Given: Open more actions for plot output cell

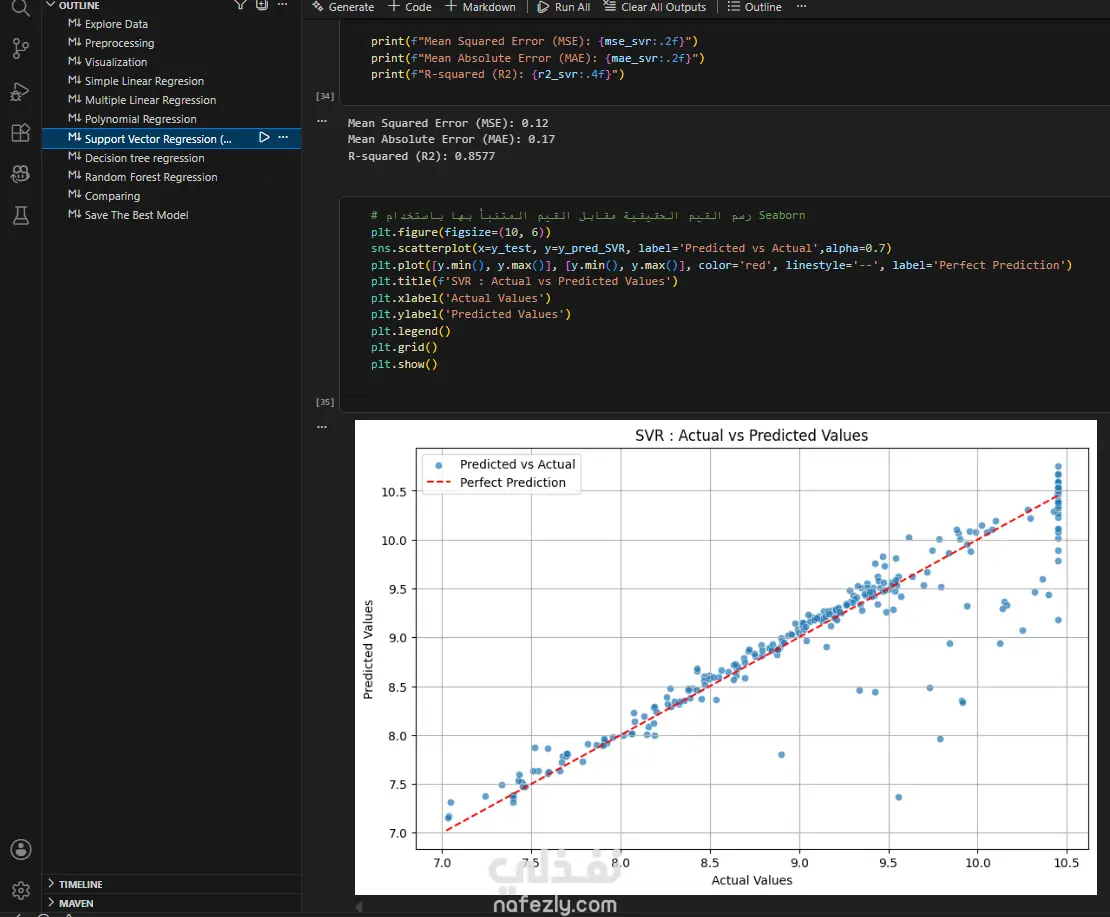Looking at the screenshot, I should [x=322, y=427].
